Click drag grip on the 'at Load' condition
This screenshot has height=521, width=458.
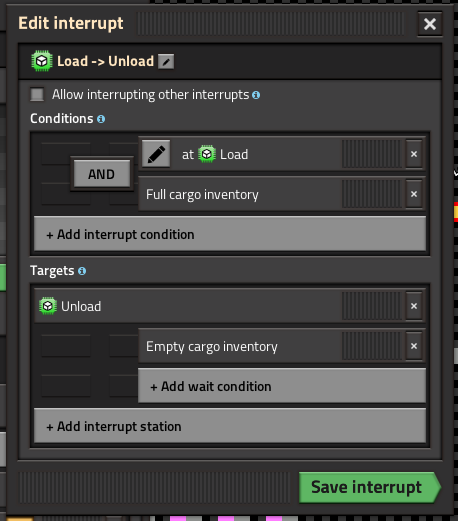coord(372,154)
